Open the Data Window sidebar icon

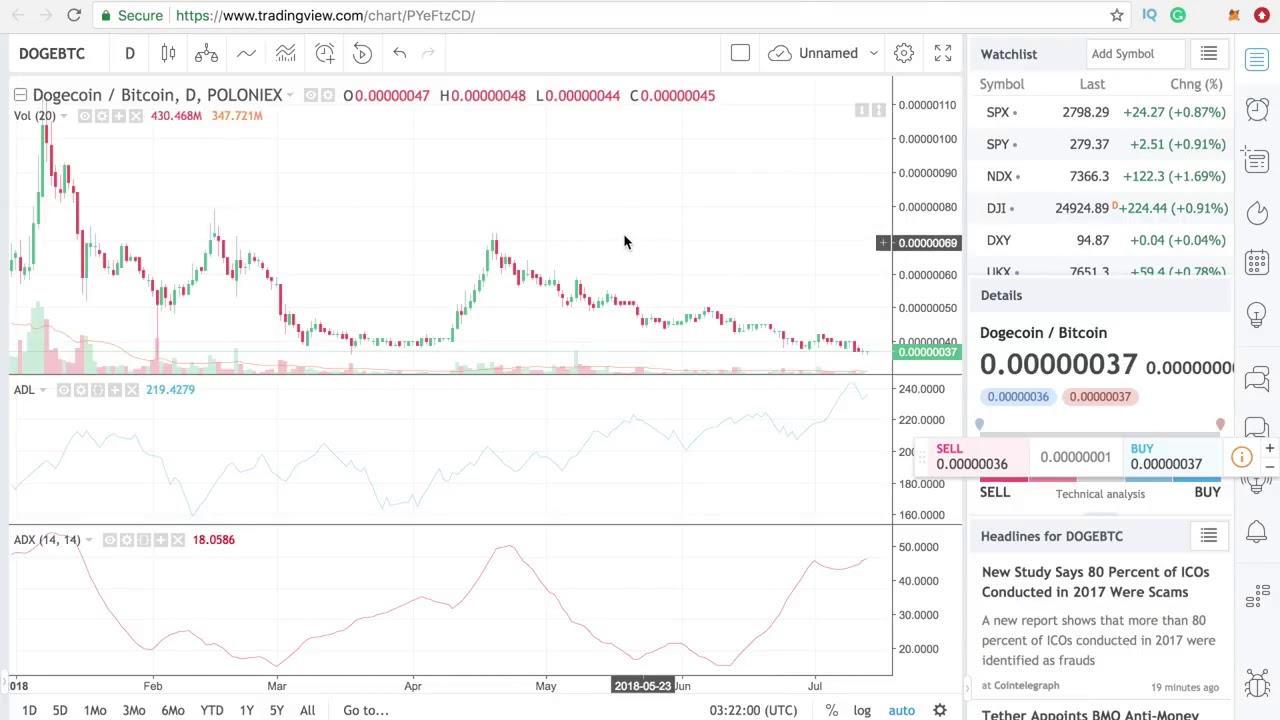coord(1257,160)
